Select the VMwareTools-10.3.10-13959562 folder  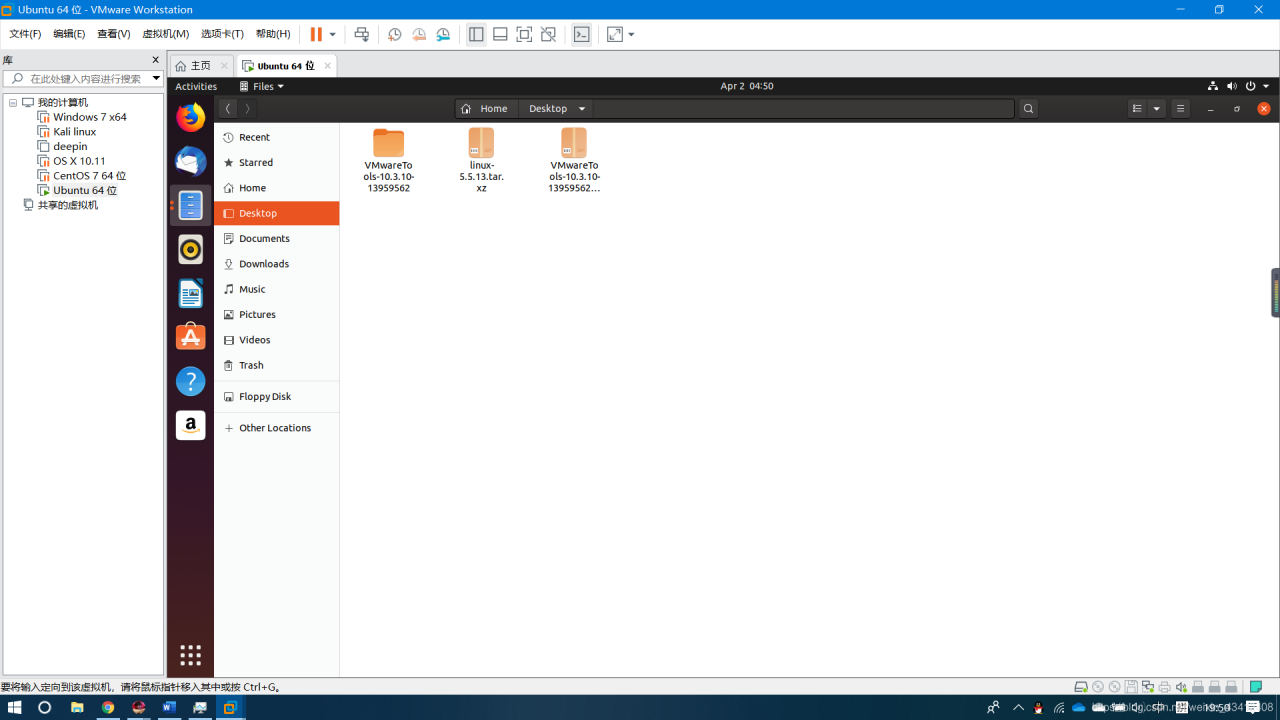pos(388,161)
